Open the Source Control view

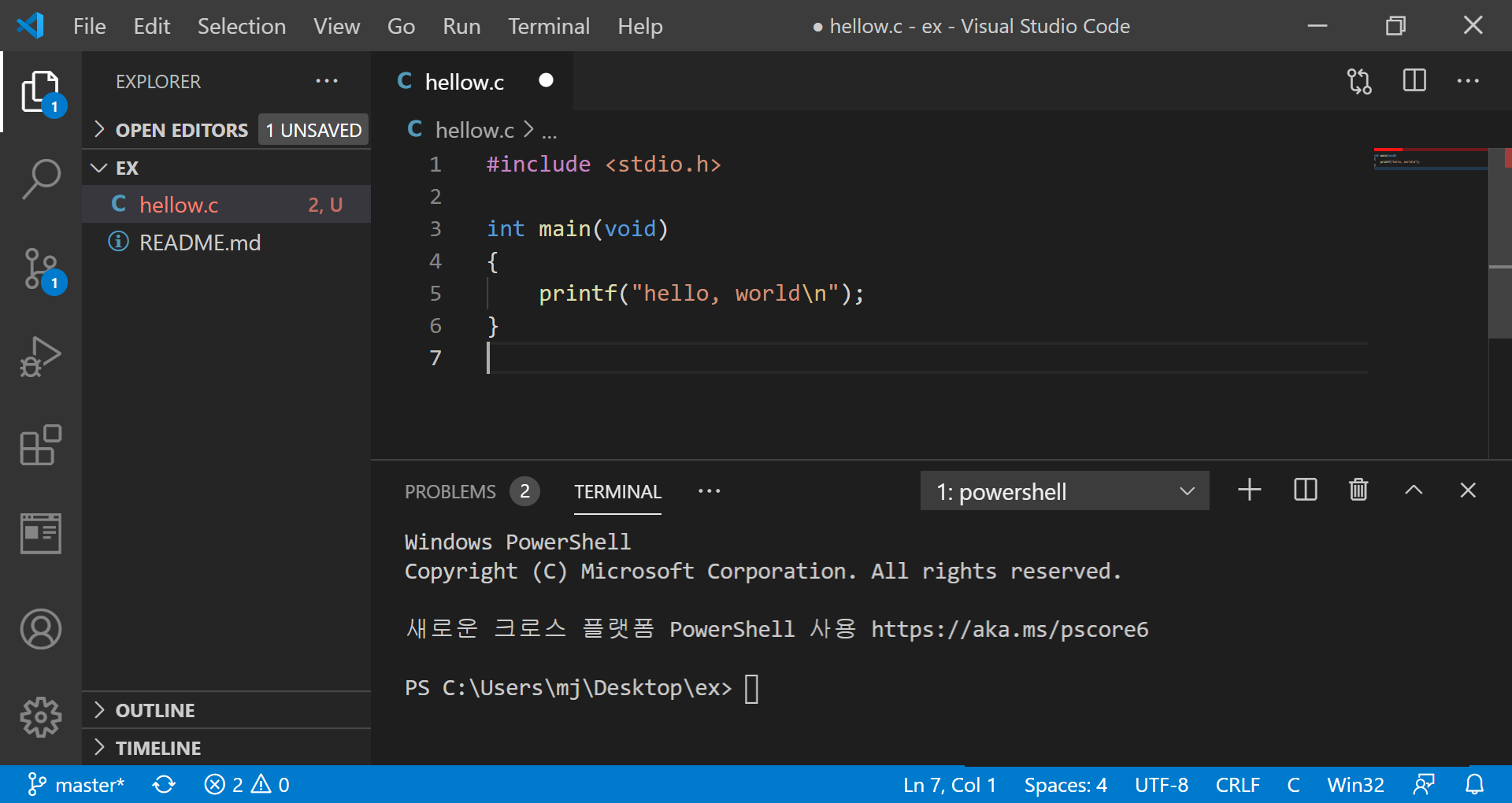pos(41,269)
